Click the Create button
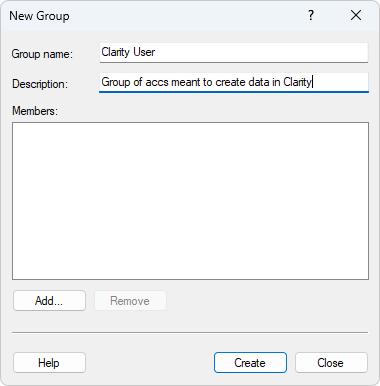Viewport: 380px width, 386px height. click(x=250, y=362)
